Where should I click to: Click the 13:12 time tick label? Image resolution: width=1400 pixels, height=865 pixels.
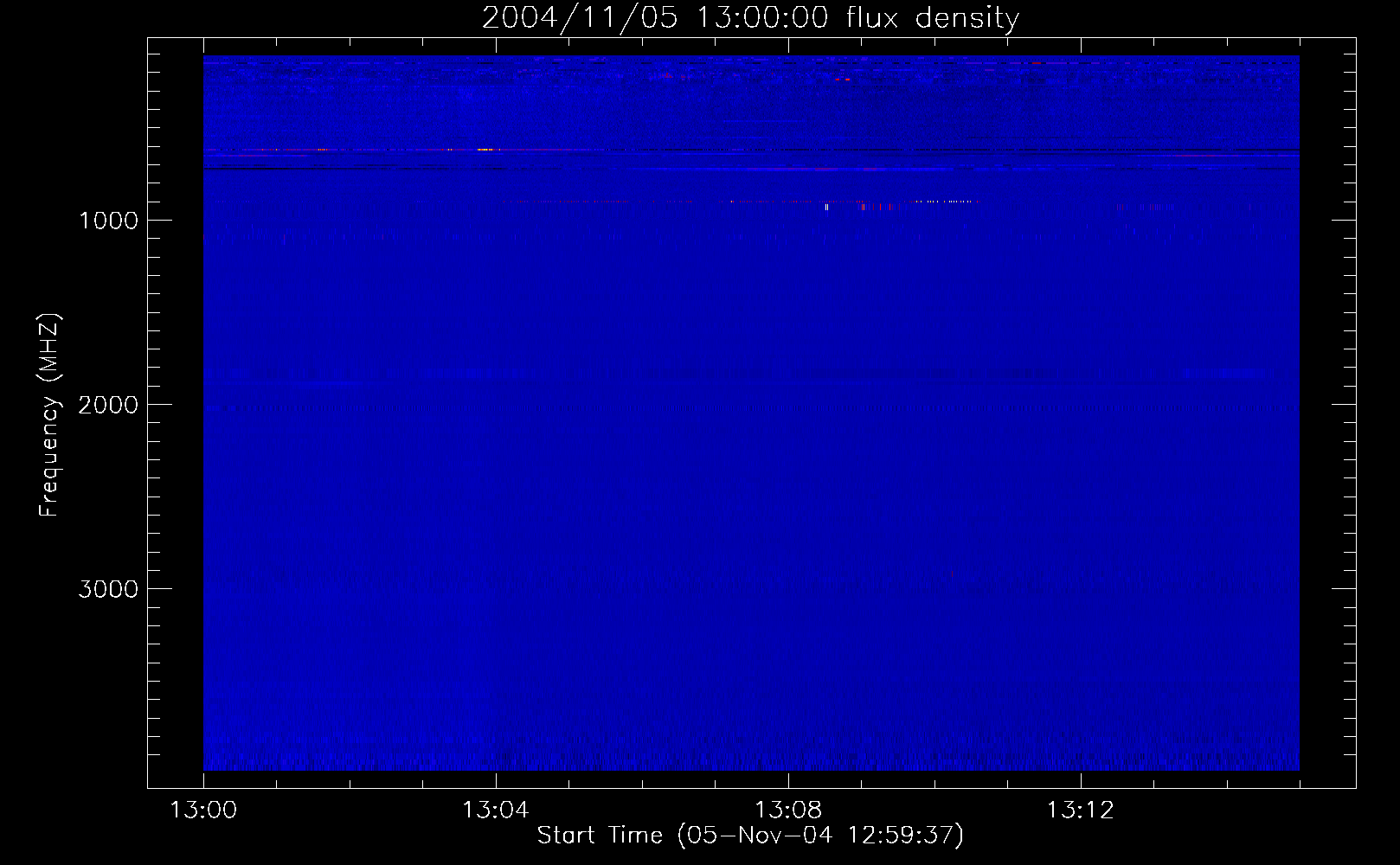(x=1080, y=811)
